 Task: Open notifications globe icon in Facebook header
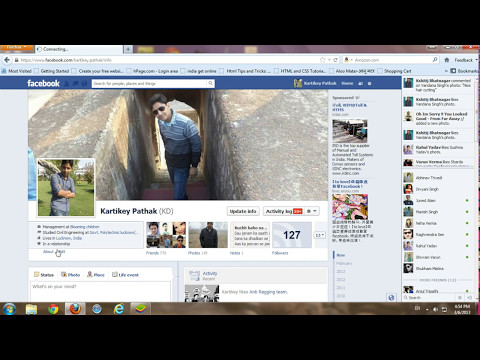click(84, 83)
